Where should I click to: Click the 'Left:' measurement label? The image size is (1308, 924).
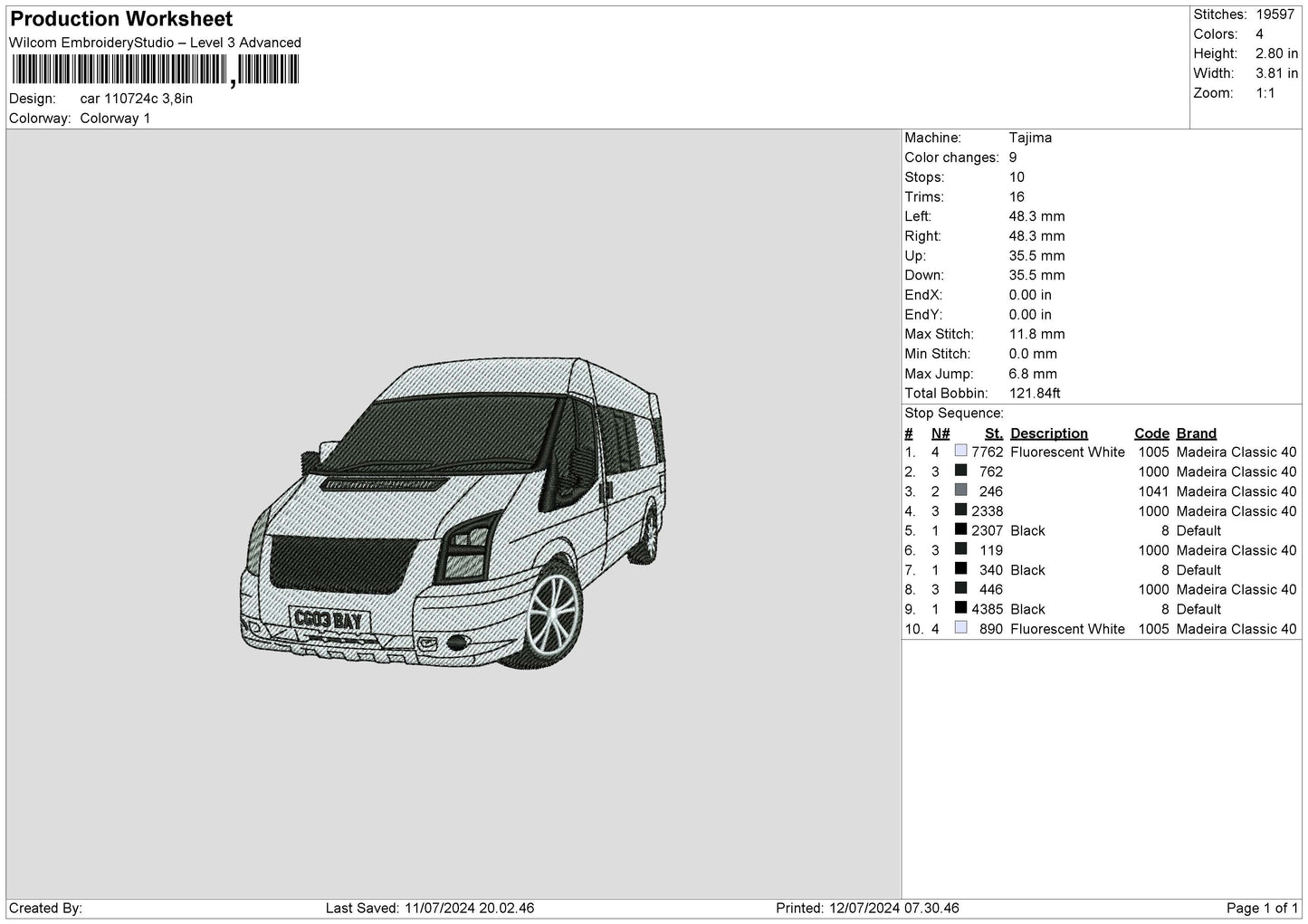[918, 216]
